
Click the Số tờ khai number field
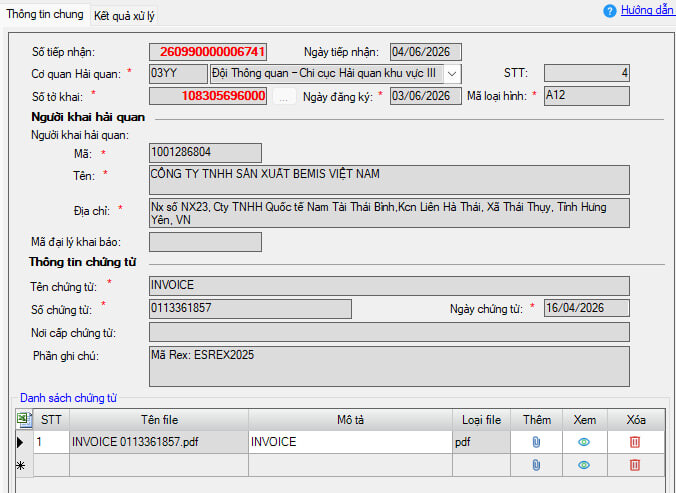pos(208,96)
